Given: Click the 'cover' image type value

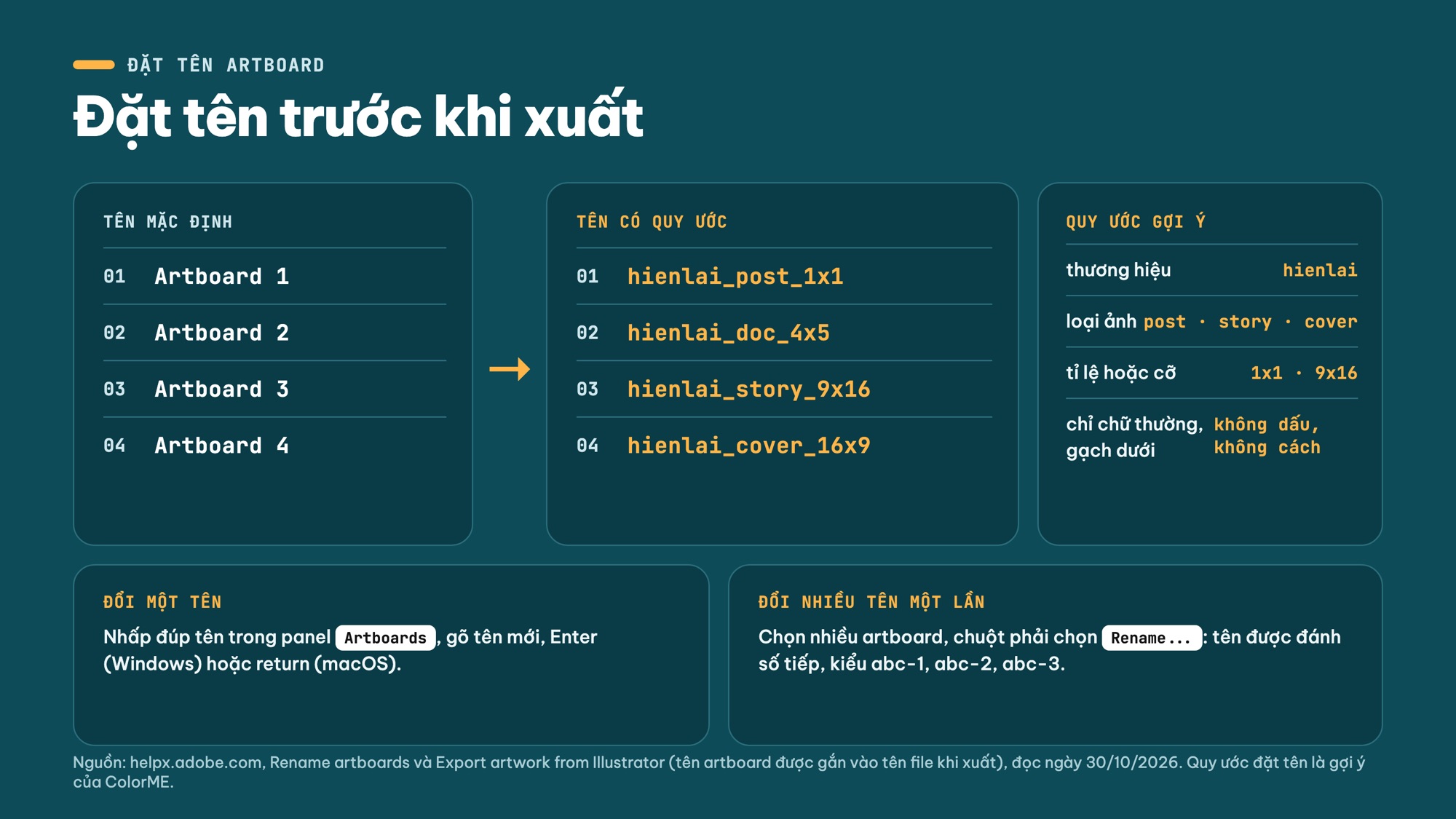Looking at the screenshot, I should click(1331, 322).
